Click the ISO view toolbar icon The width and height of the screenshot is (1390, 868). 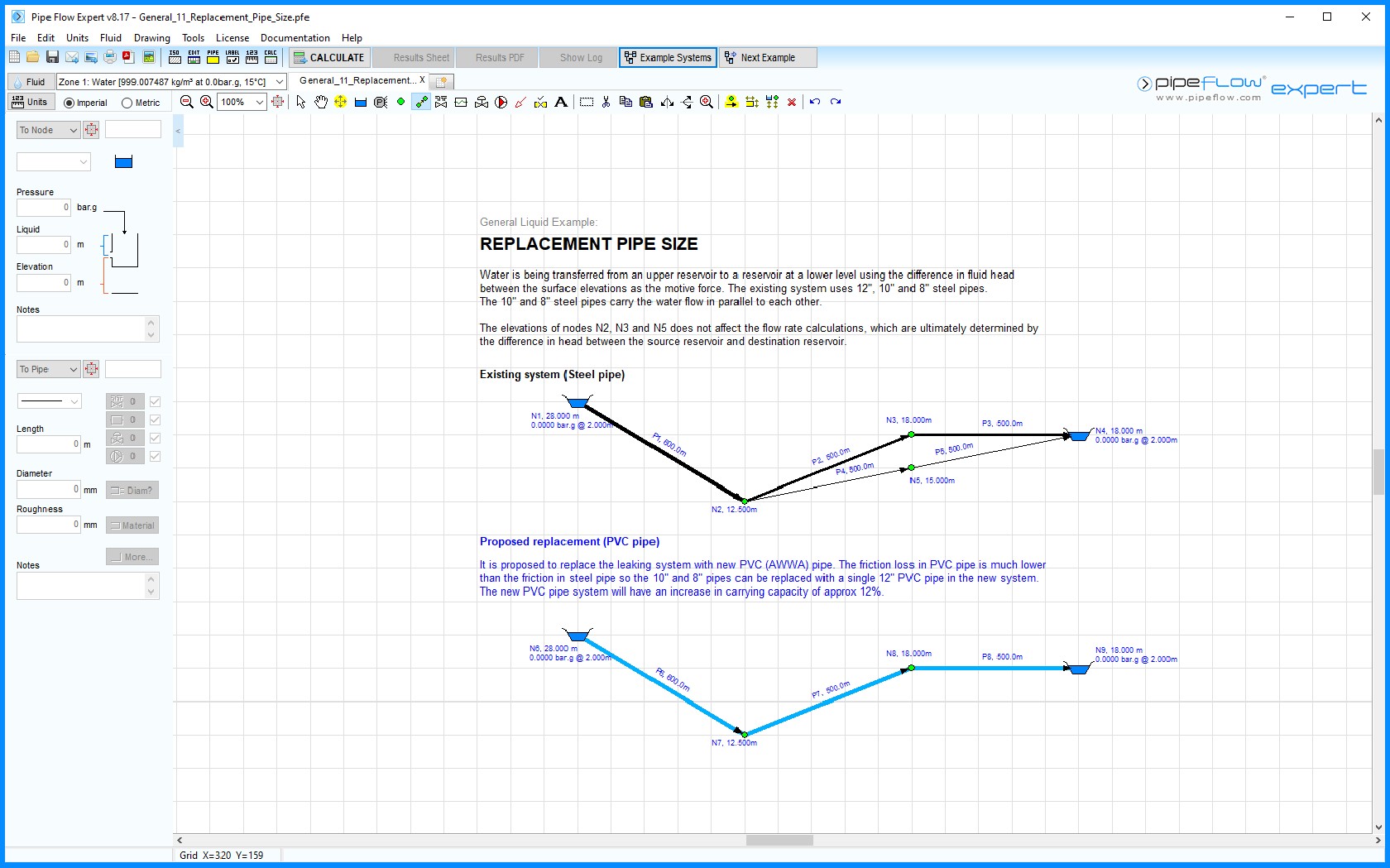point(175,57)
